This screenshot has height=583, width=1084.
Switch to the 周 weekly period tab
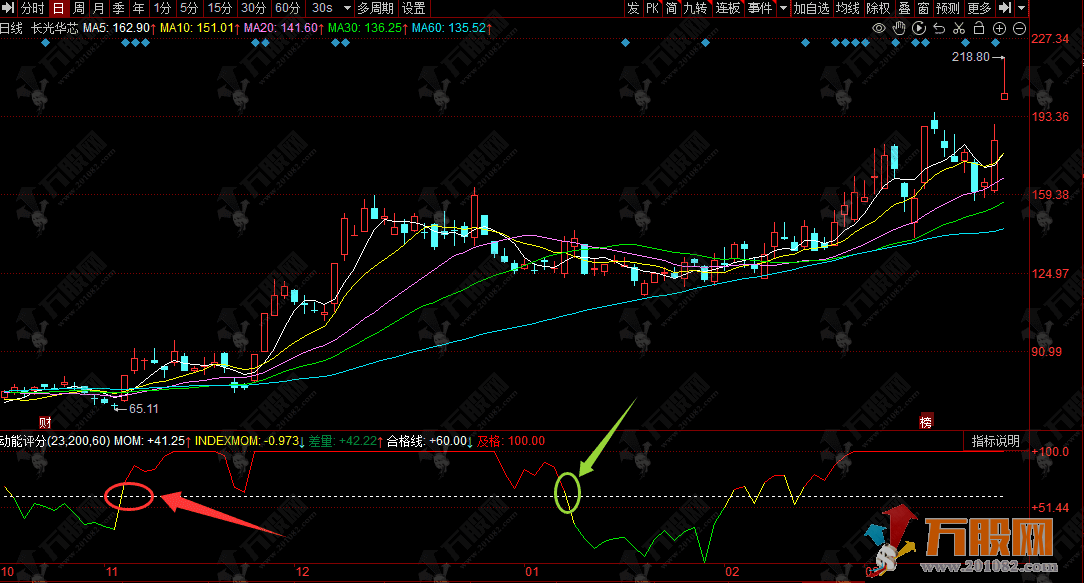(79, 8)
